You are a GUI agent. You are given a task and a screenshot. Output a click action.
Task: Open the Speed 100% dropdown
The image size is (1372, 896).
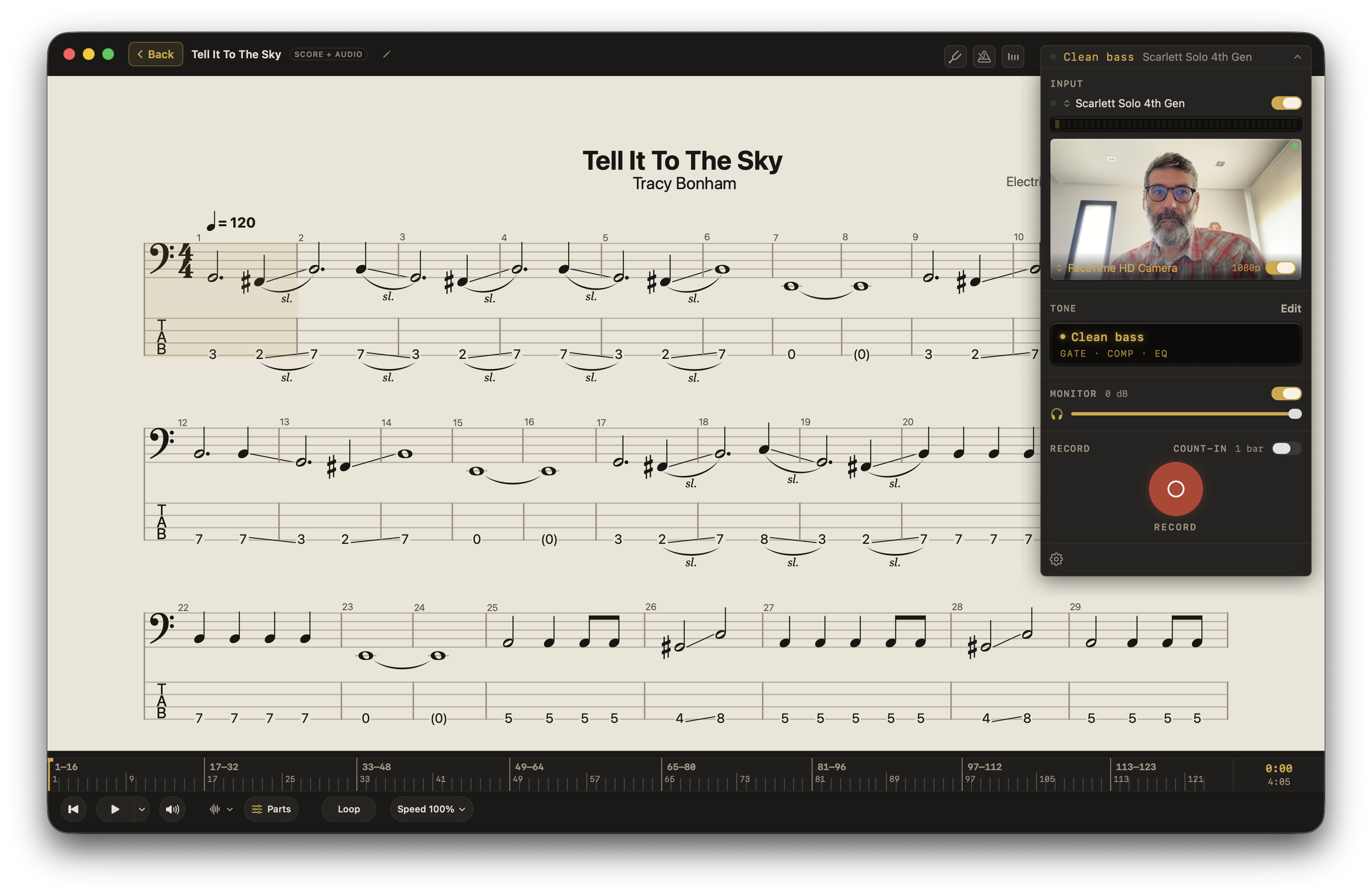431,809
